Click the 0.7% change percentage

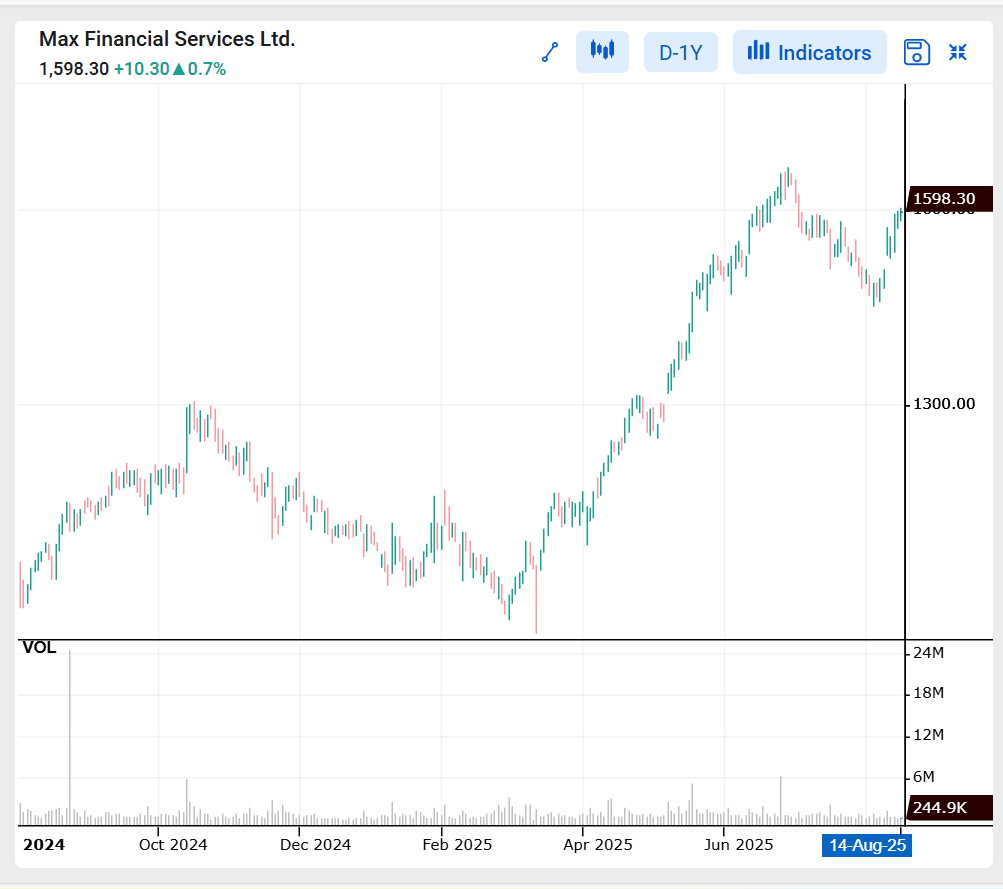point(207,69)
